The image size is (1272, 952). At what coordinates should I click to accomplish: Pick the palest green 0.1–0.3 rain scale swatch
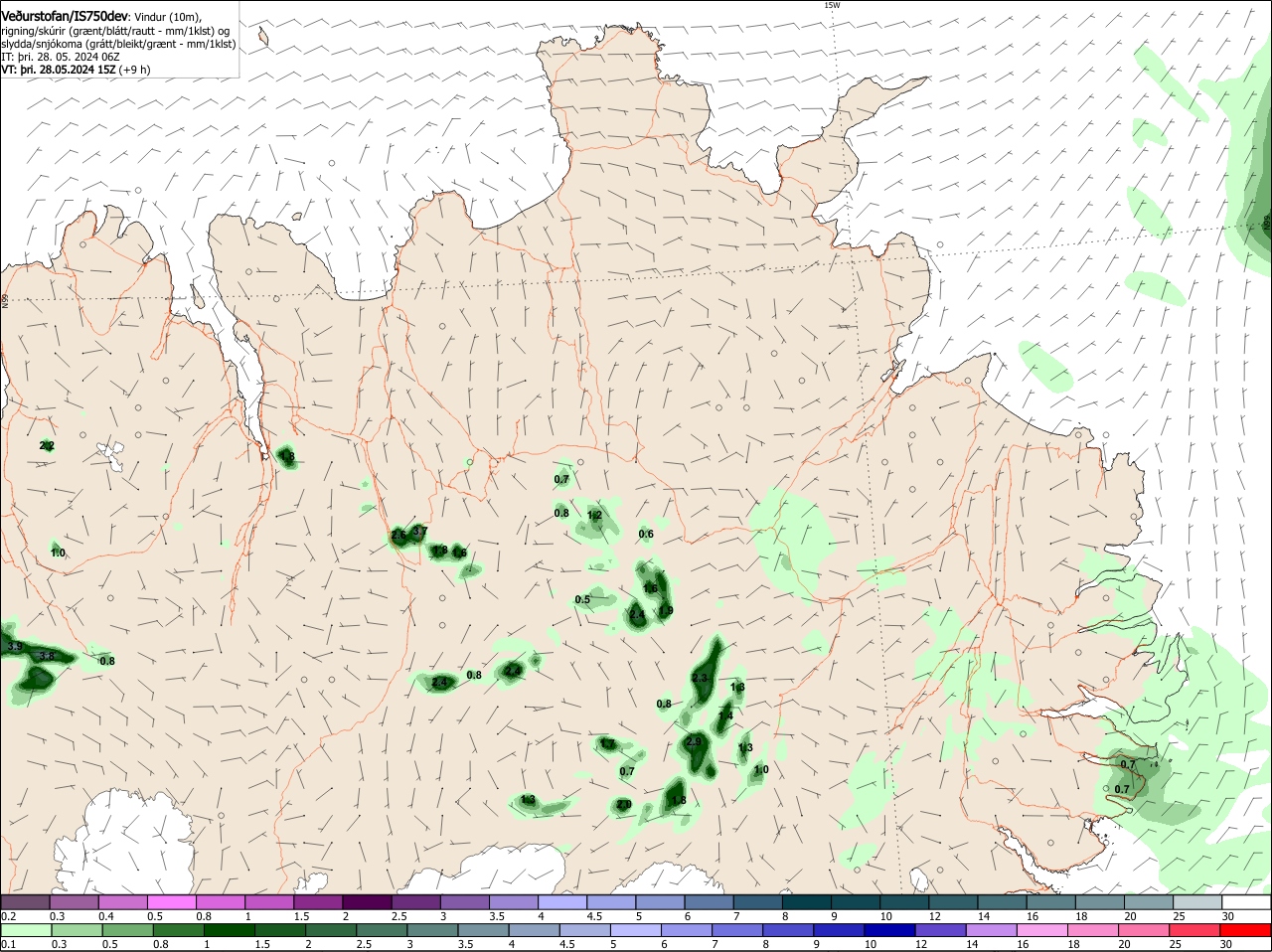coord(26,931)
